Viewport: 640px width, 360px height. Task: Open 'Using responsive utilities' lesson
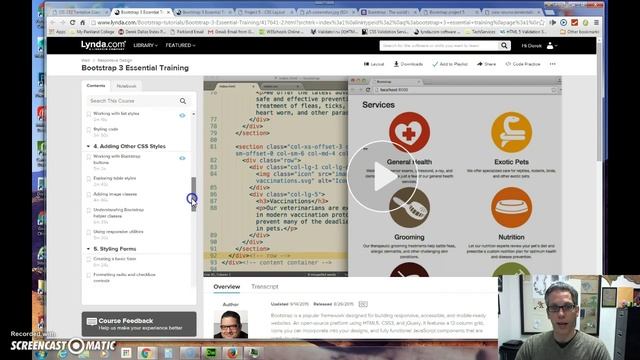[x=118, y=232]
